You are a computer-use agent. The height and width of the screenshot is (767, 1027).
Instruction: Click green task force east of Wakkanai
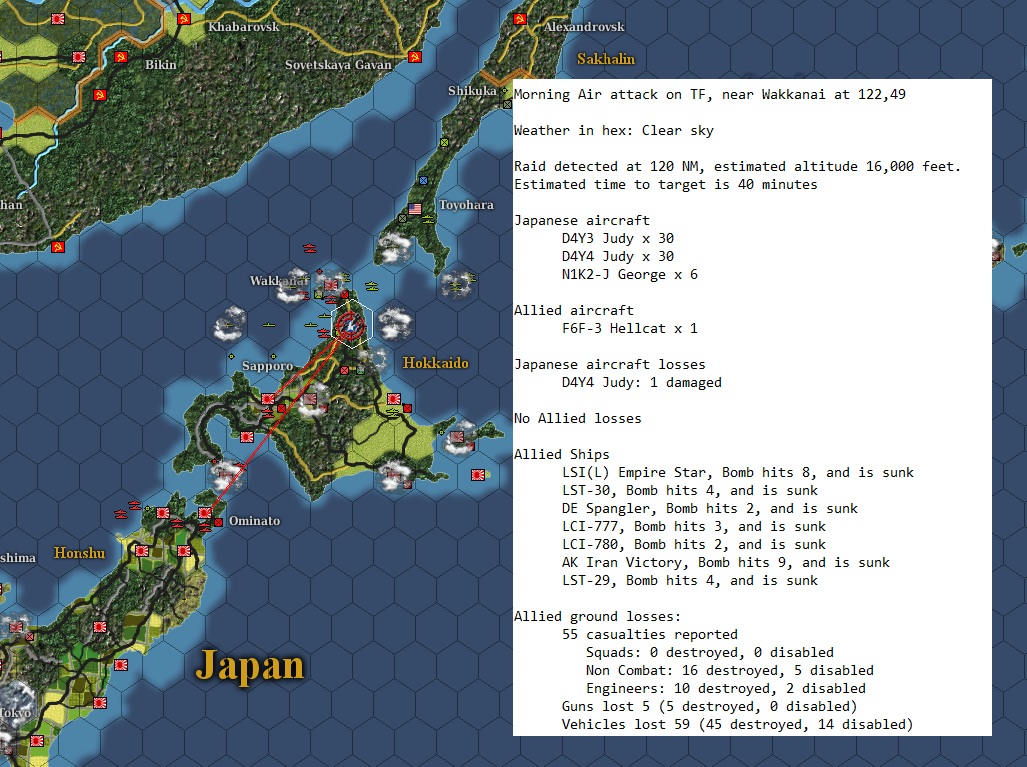click(x=372, y=286)
